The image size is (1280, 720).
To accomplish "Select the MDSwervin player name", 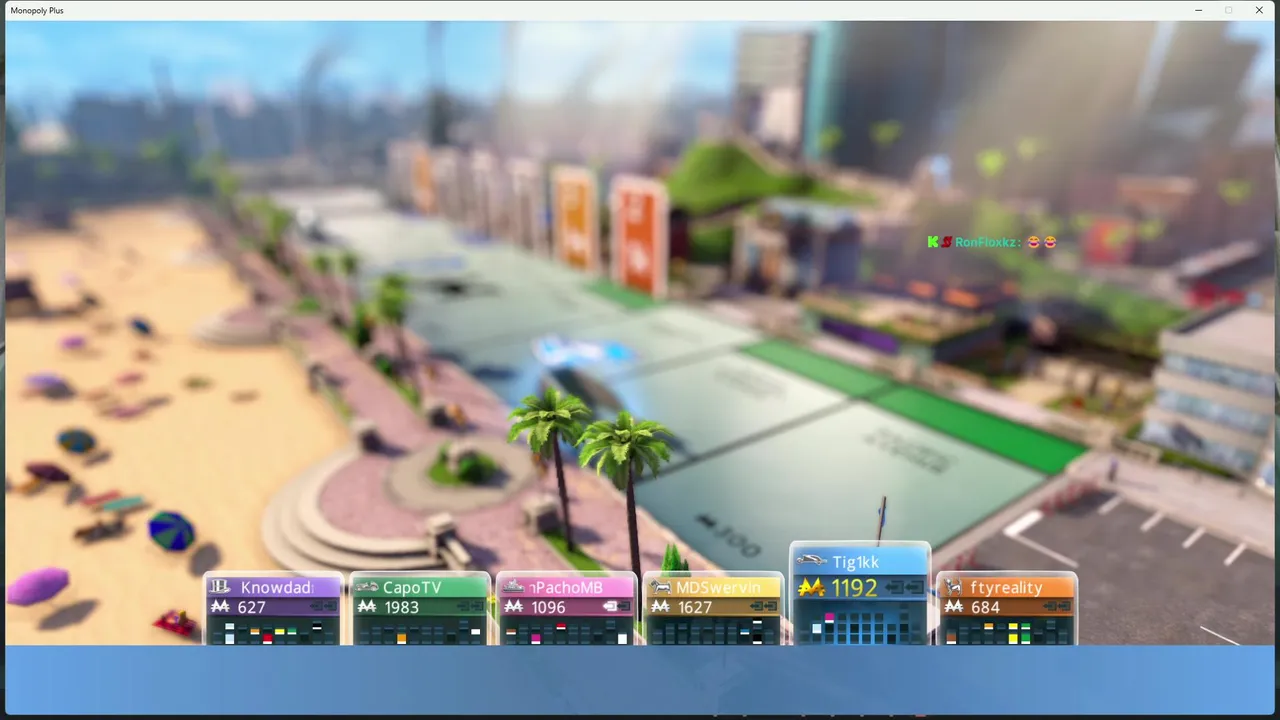I will tap(718, 588).
